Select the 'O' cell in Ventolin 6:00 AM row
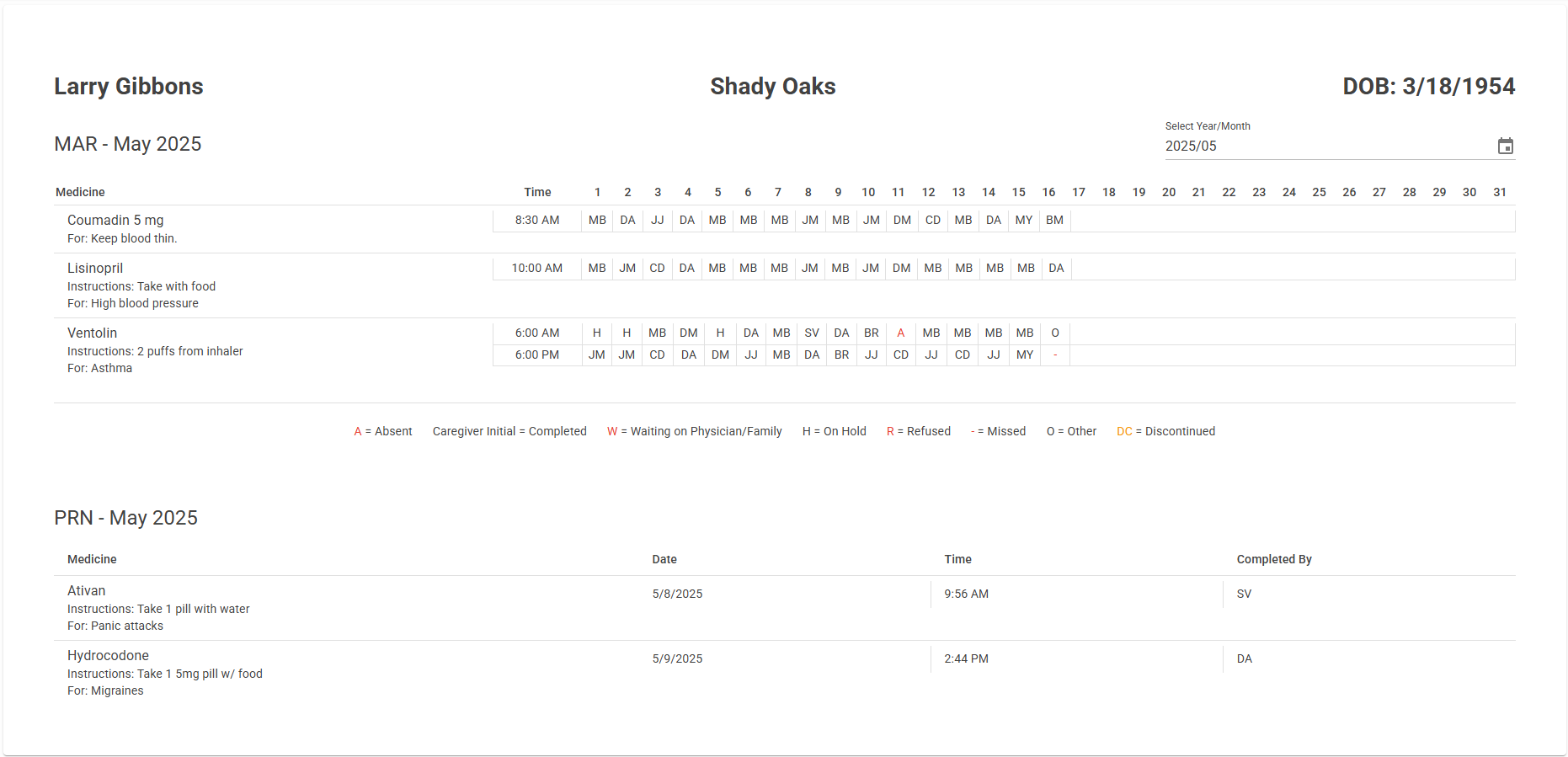 coord(1054,333)
